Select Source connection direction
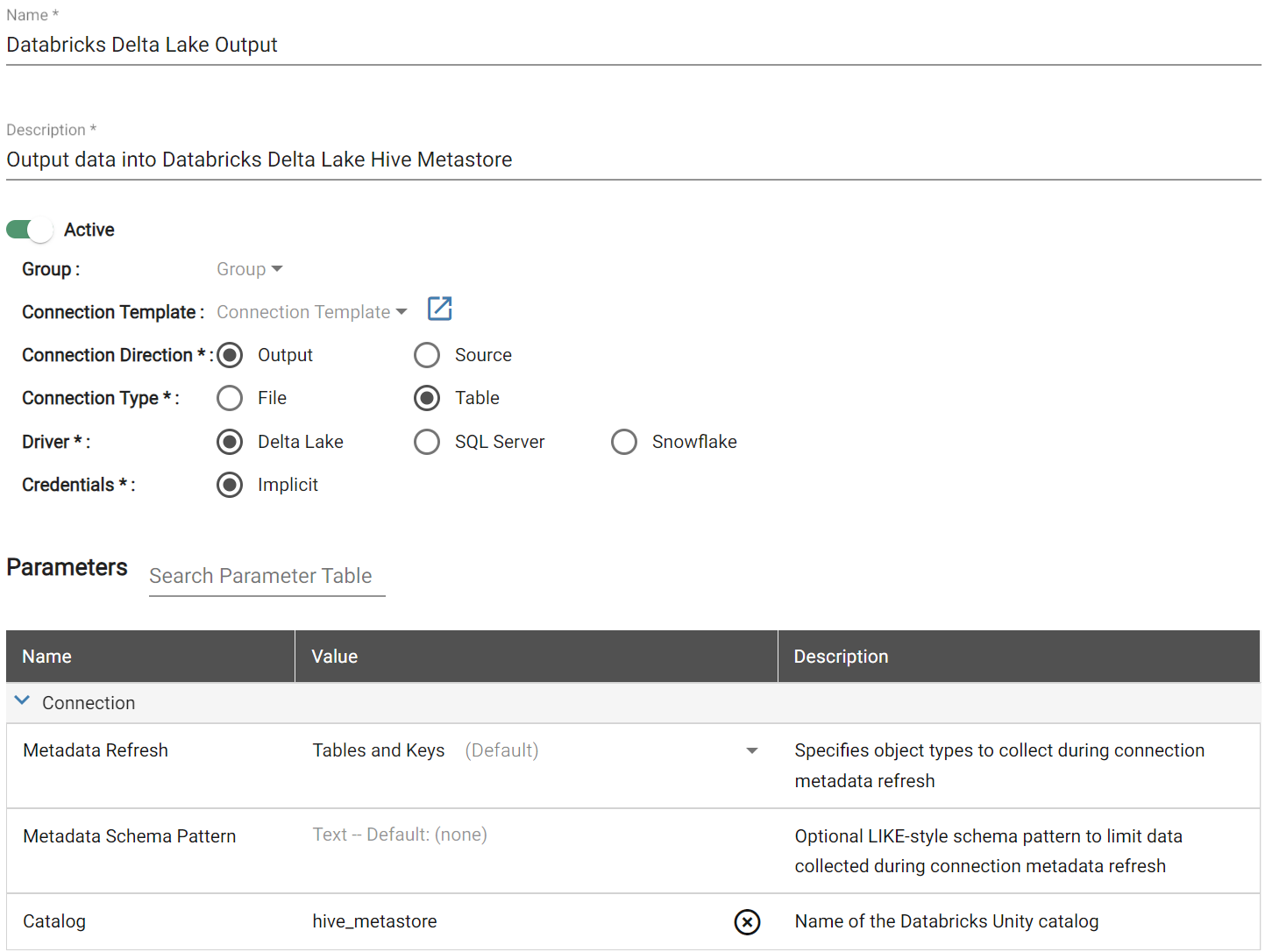Image resolution: width=1265 pixels, height=952 pixels. [427, 355]
